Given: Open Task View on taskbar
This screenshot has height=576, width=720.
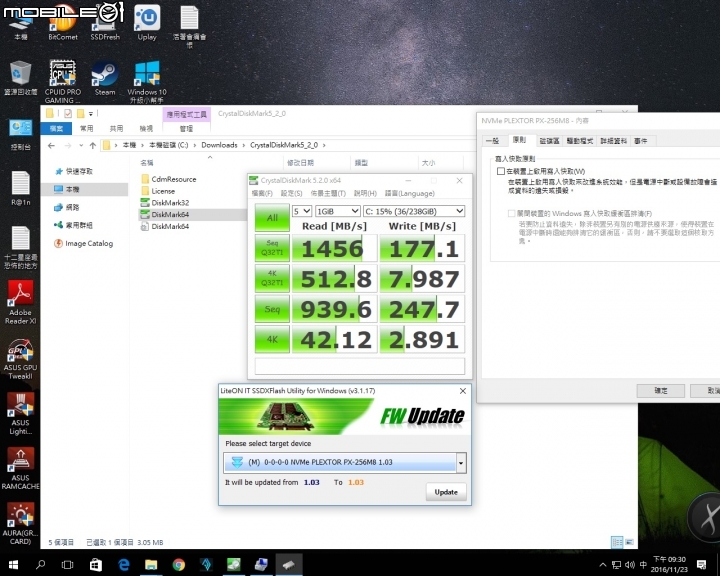Looking at the screenshot, I should click(68, 565).
